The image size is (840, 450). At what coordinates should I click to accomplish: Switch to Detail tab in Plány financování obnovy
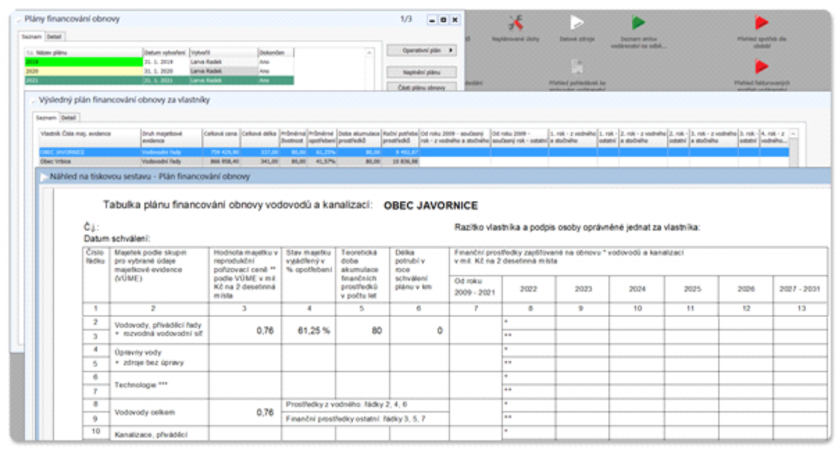[54, 37]
